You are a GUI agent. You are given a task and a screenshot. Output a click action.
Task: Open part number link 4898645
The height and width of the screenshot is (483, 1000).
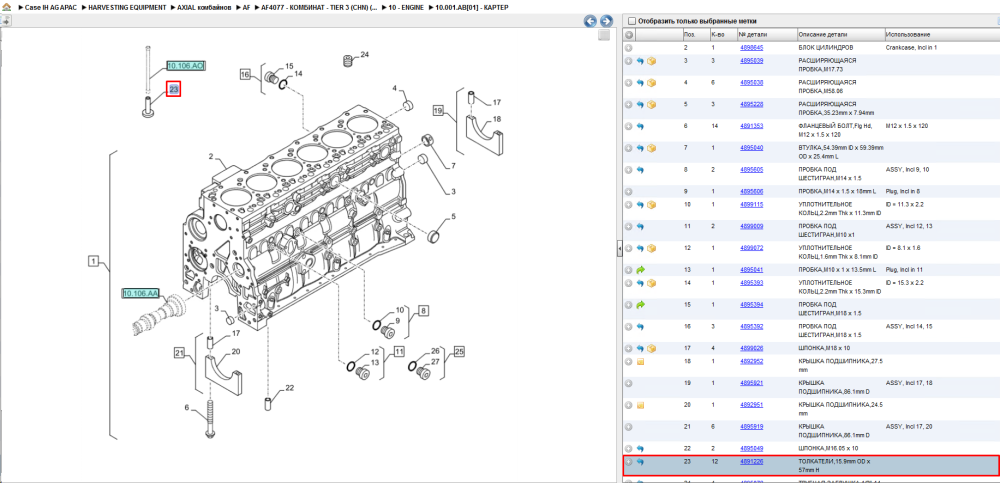pyautogui.click(x=751, y=48)
